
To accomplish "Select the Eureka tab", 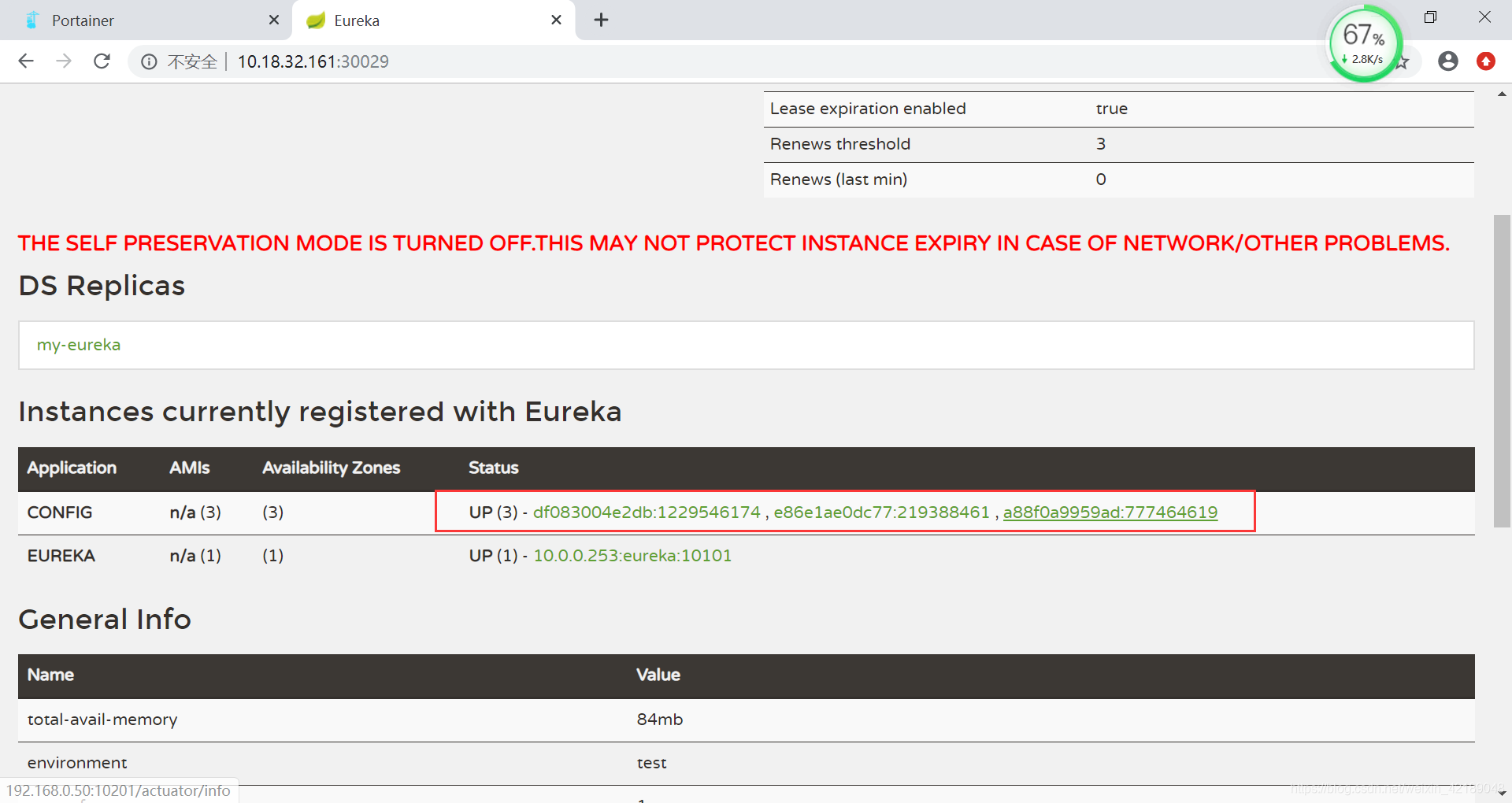I will point(433,20).
